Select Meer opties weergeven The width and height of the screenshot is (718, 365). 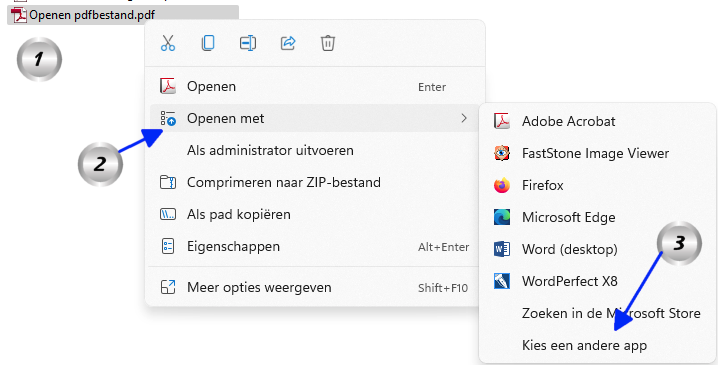coord(315,287)
